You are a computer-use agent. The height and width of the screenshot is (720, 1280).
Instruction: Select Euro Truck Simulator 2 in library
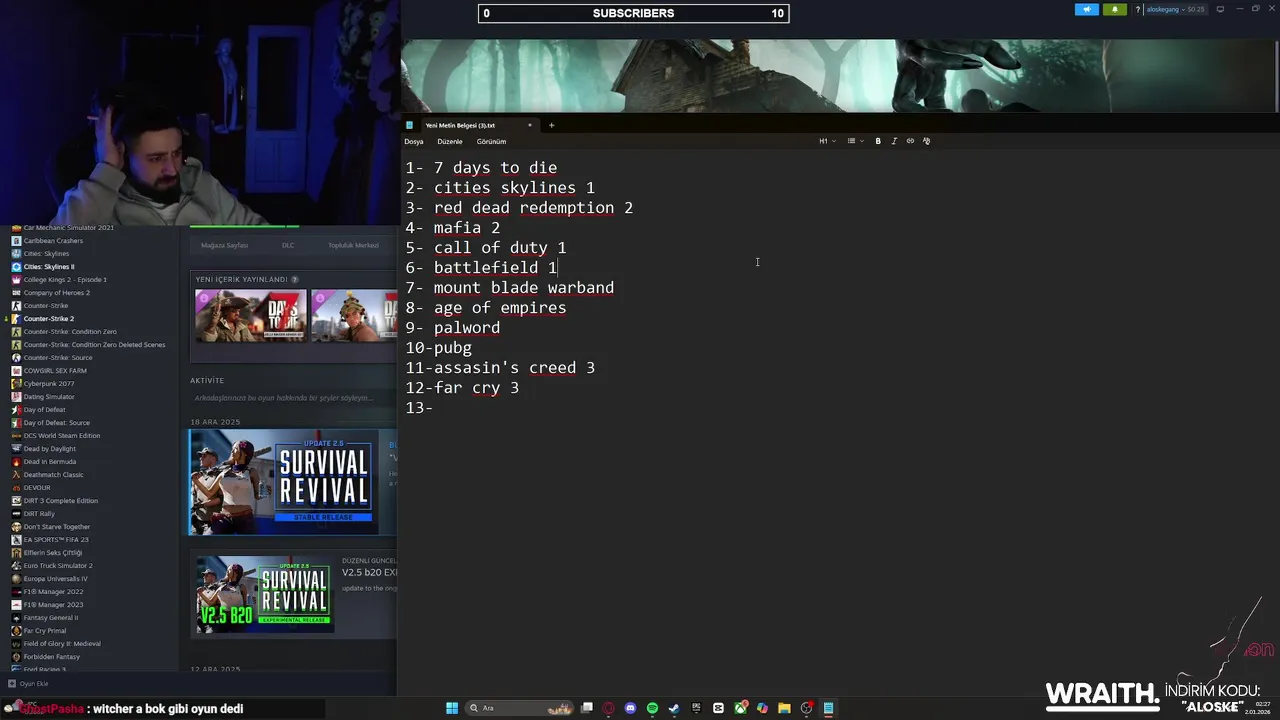[x=58, y=566]
